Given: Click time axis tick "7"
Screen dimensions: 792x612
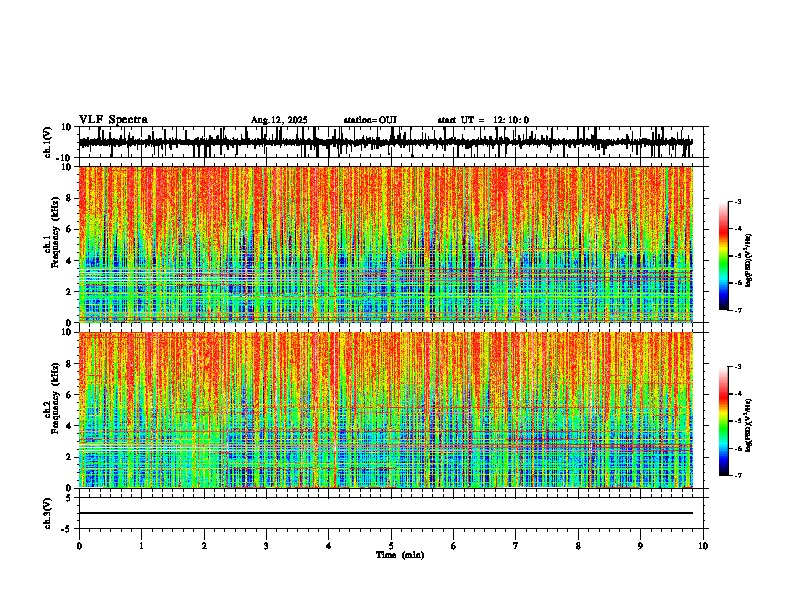Looking at the screenshot, I should pyautogui.click(x=516, y=546).
